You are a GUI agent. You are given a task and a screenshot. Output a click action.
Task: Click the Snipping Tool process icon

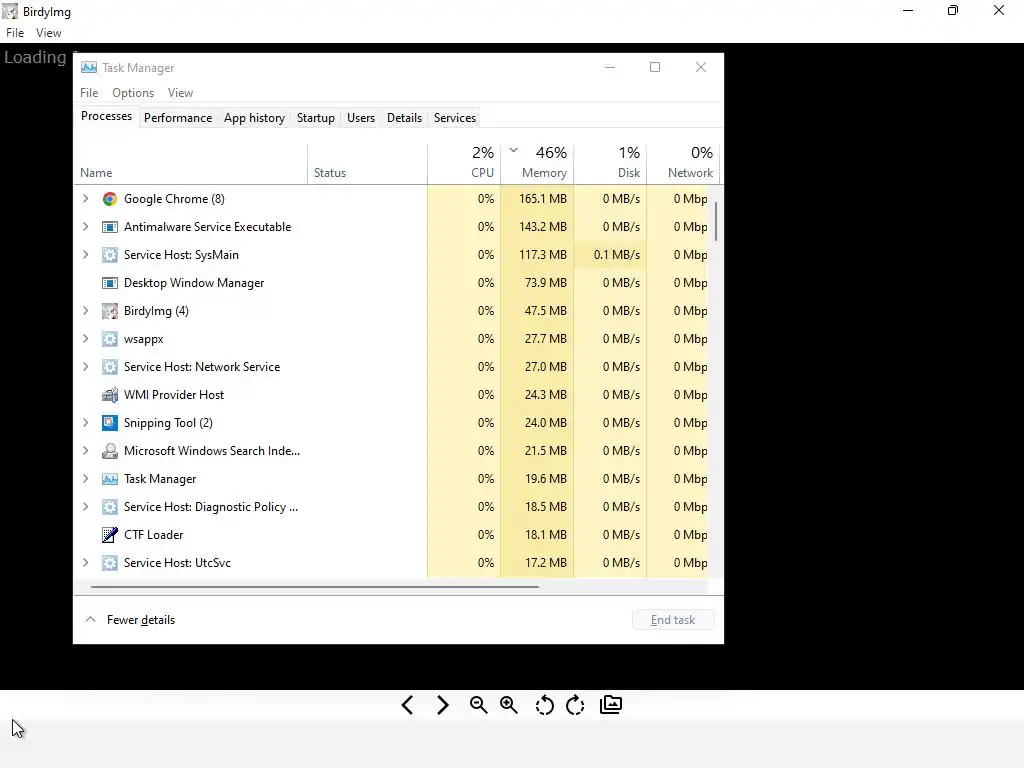pos(110,423)
